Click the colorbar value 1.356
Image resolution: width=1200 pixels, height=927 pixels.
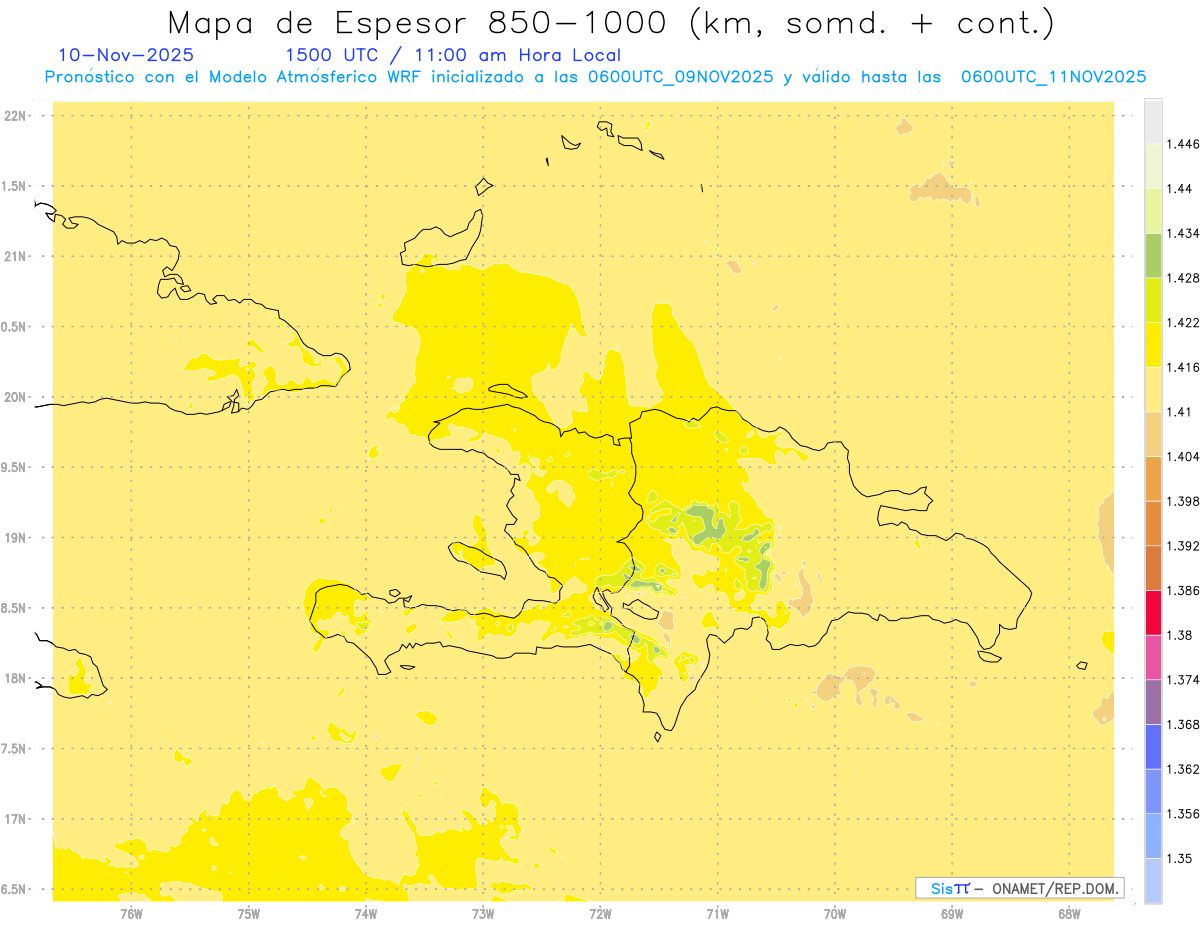pyautogui.click(x=1183, y=814)
